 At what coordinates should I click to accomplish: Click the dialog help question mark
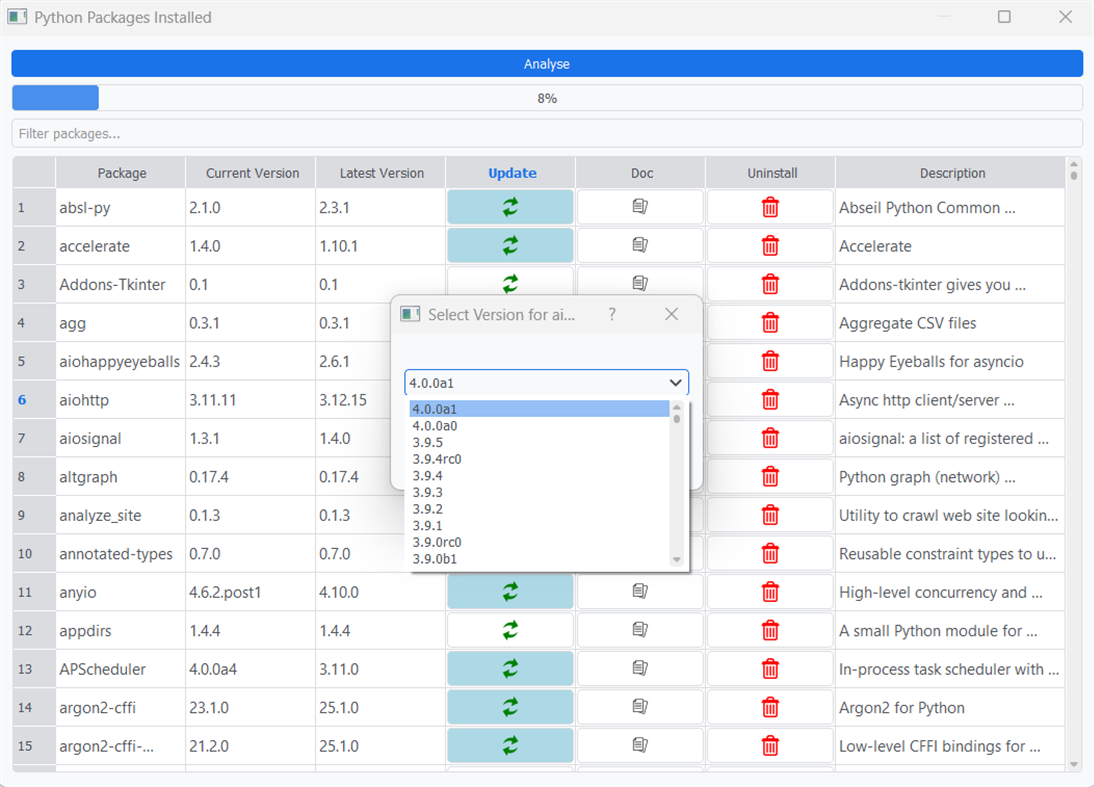pyautogui.click(x=612, y=314)
